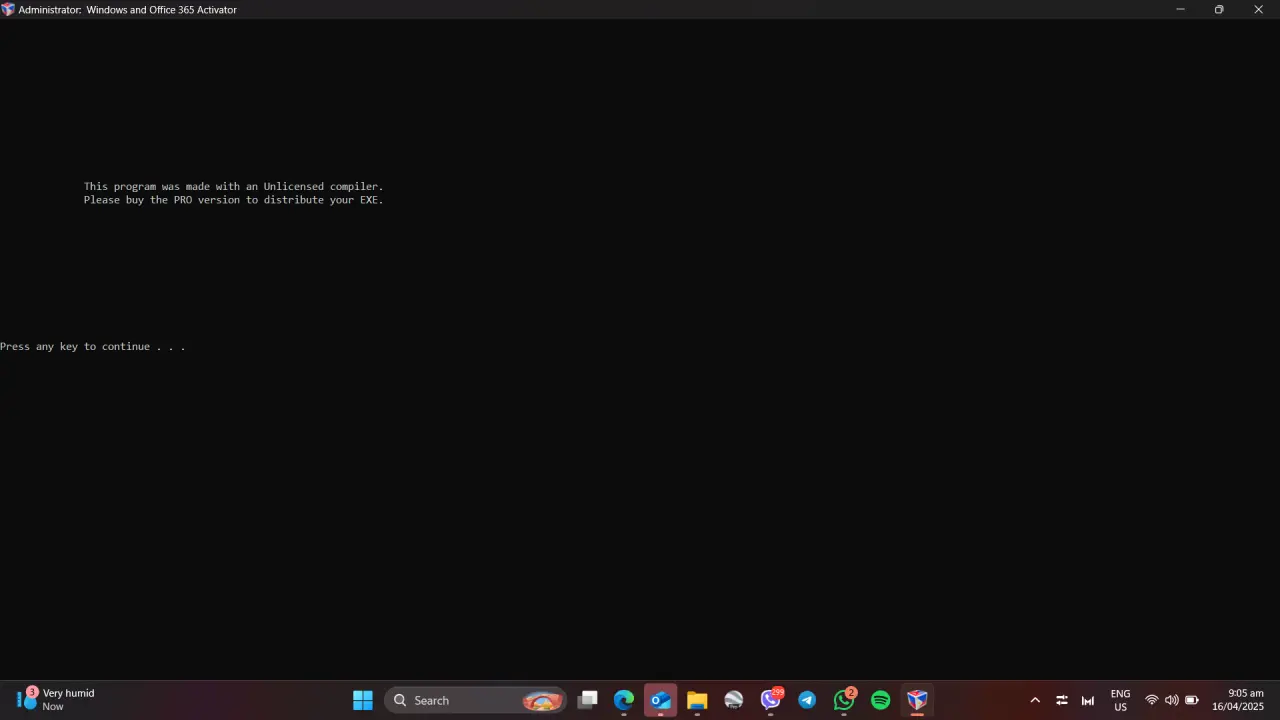The width and height of the screenshot is (1280, 720).
Task: Open Telegram from the taskbar
Action: coord(807,700)
